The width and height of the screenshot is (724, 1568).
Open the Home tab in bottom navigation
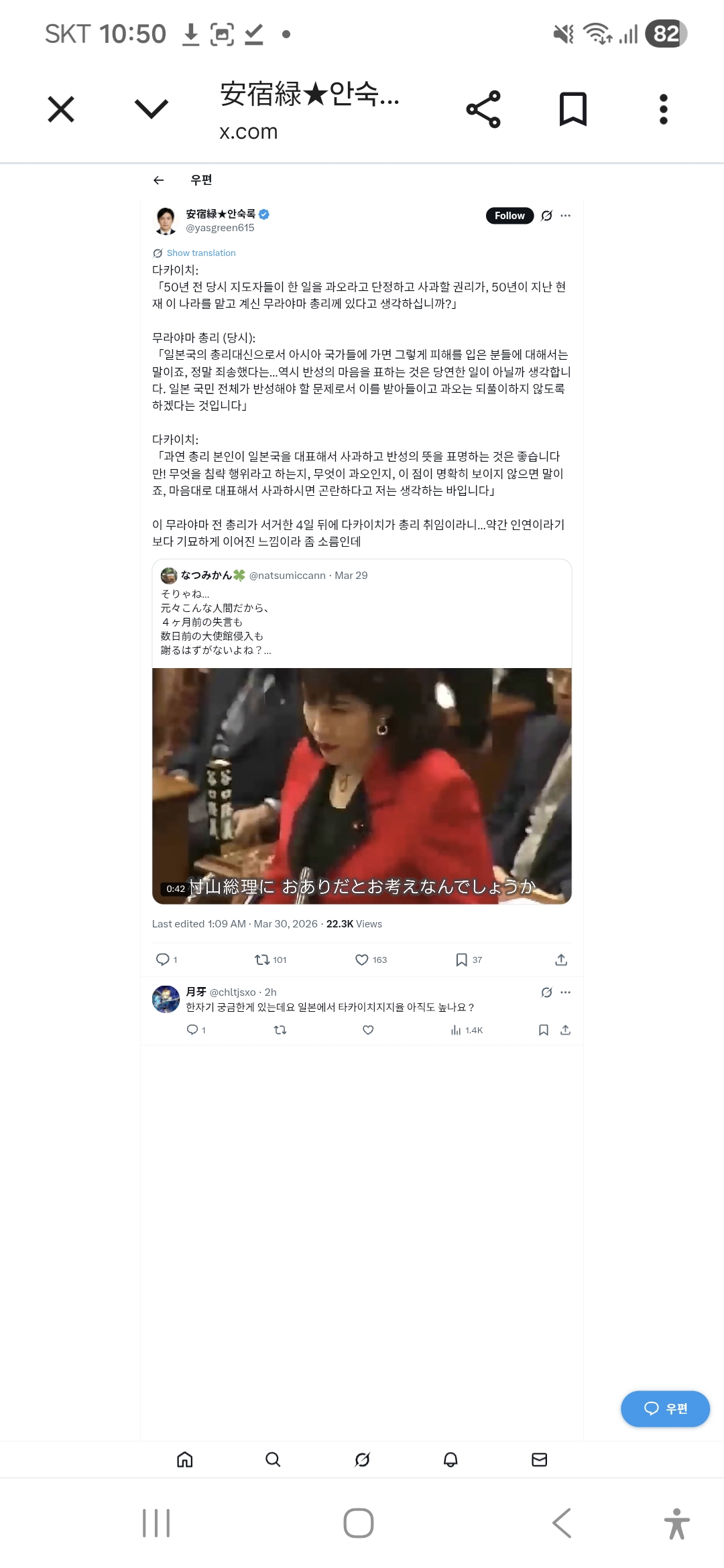click(185, 1459)
